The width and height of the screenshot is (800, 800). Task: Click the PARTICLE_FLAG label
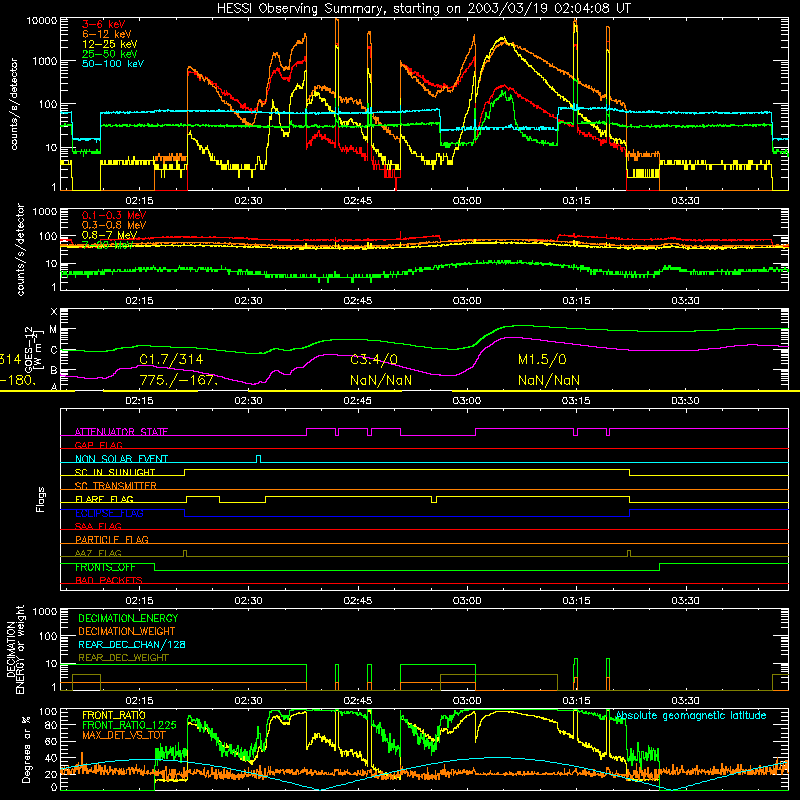[112, 540]
